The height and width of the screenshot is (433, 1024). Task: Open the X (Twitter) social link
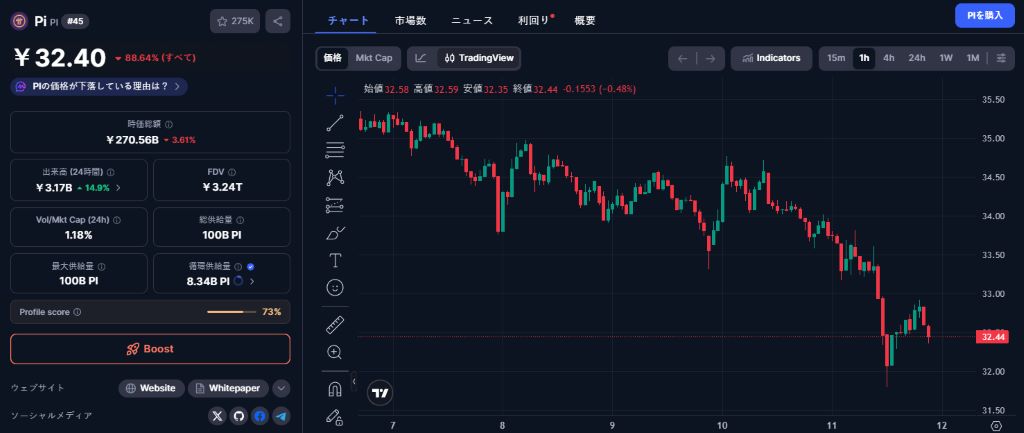click(217, 415)
